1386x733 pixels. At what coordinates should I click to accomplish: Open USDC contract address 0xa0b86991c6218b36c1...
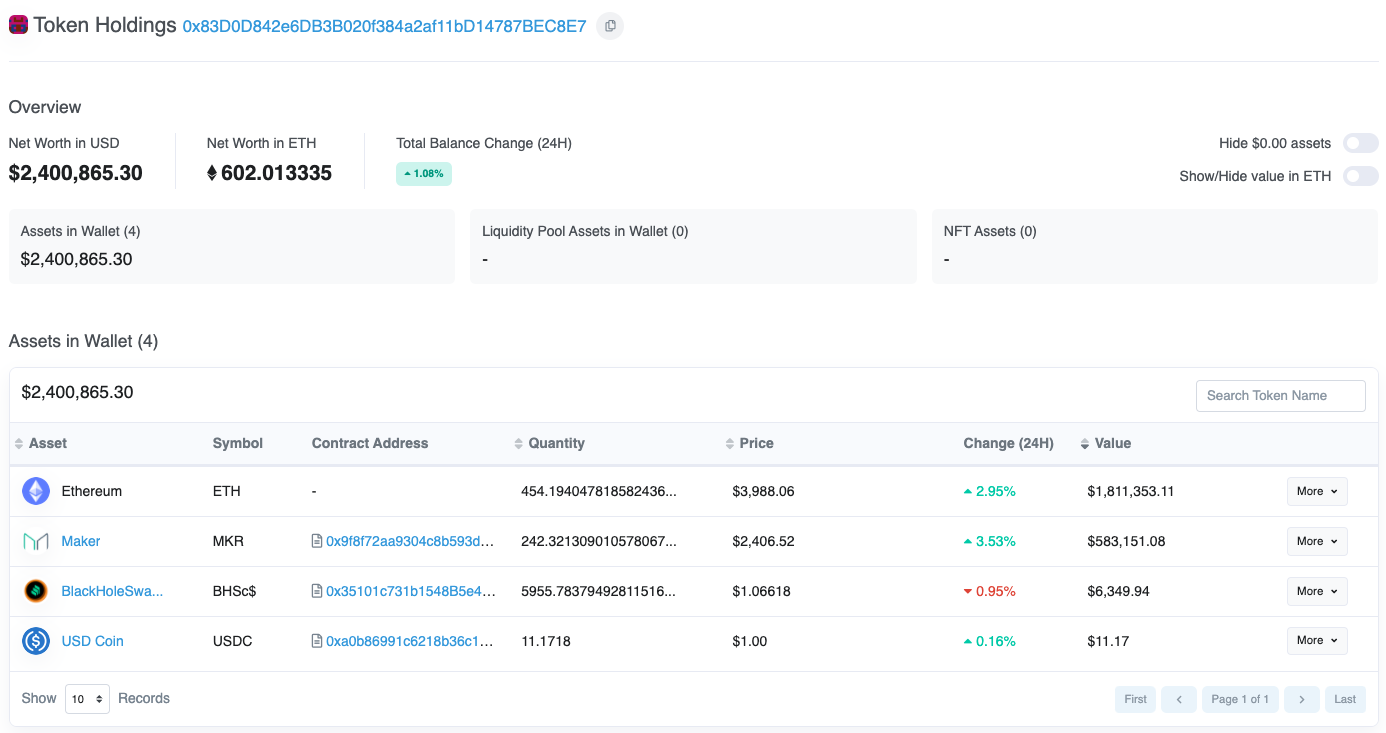click(410, 641)
